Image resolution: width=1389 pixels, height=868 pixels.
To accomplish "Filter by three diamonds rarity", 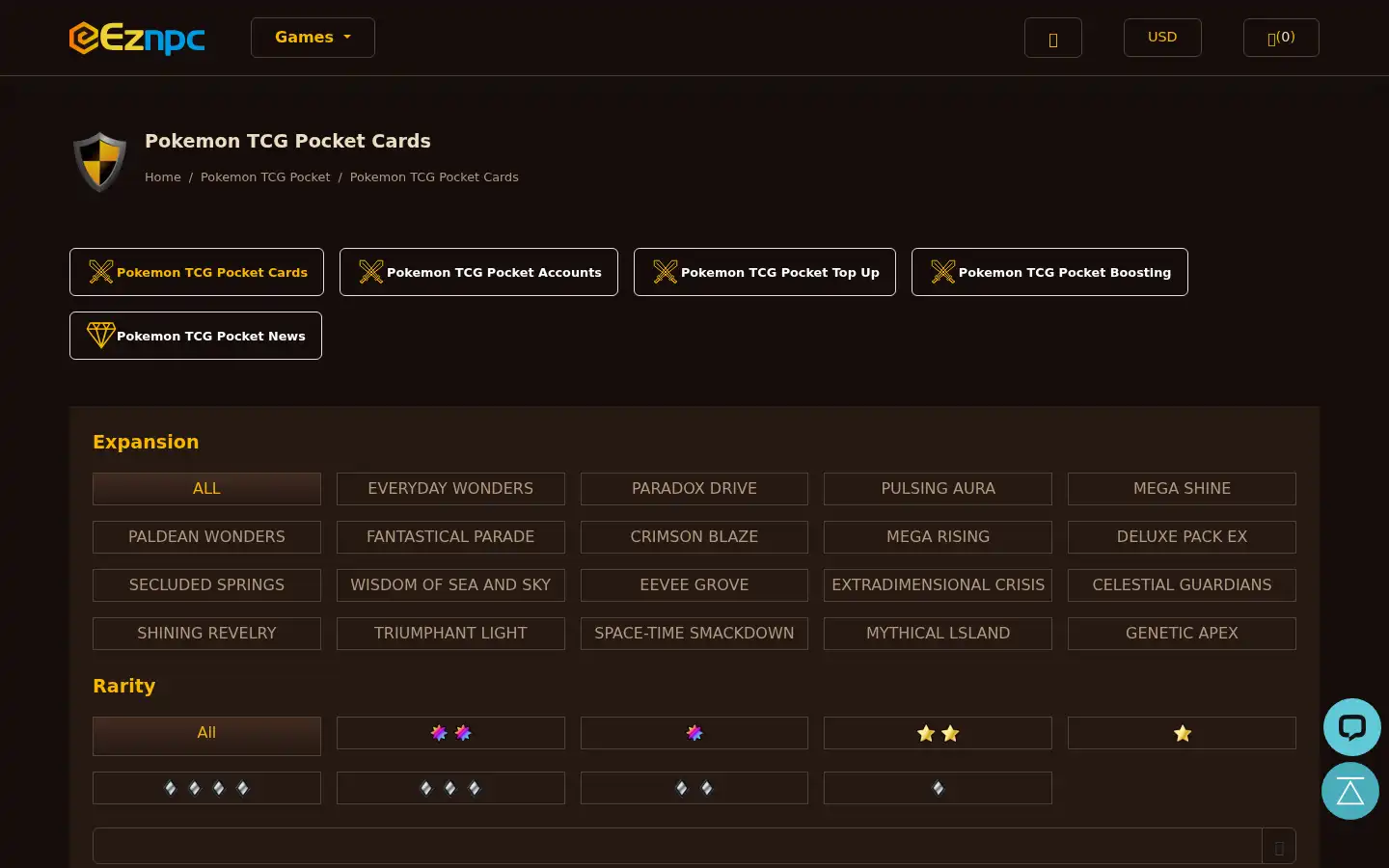I will [450, 788].
